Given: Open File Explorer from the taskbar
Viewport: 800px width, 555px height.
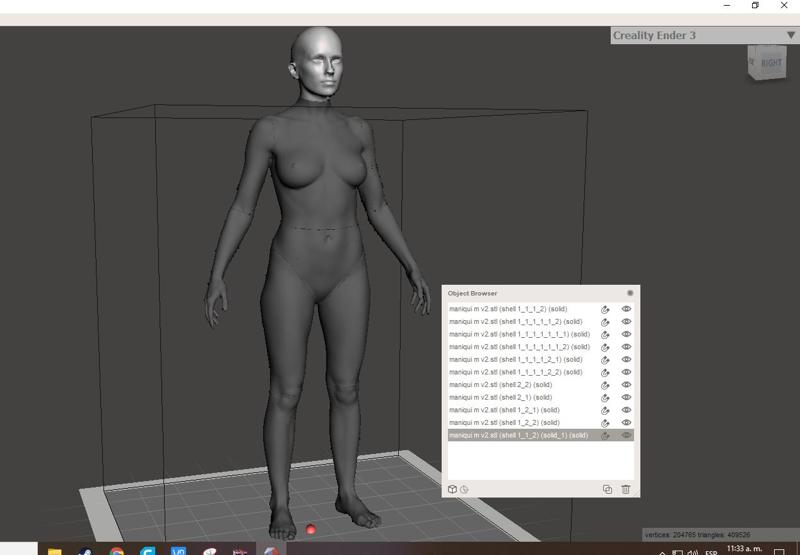Looking at the screenshot, I should (x=55, y=551).
